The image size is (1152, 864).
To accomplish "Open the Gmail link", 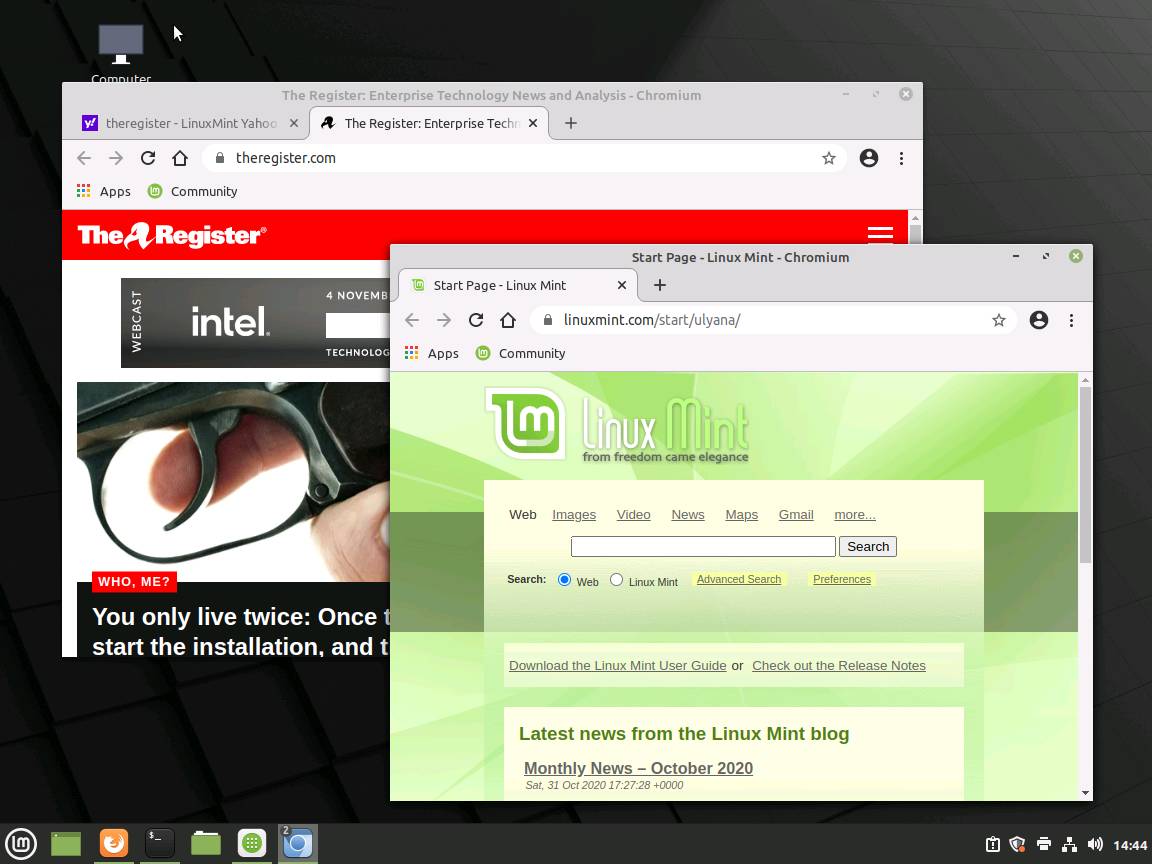I will pyautogui.click(x=796, y=515).
